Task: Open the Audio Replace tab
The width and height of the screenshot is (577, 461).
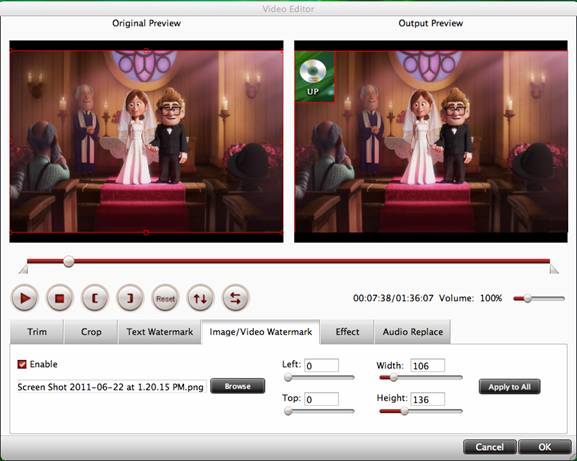Action: click(x=413, y=332)
